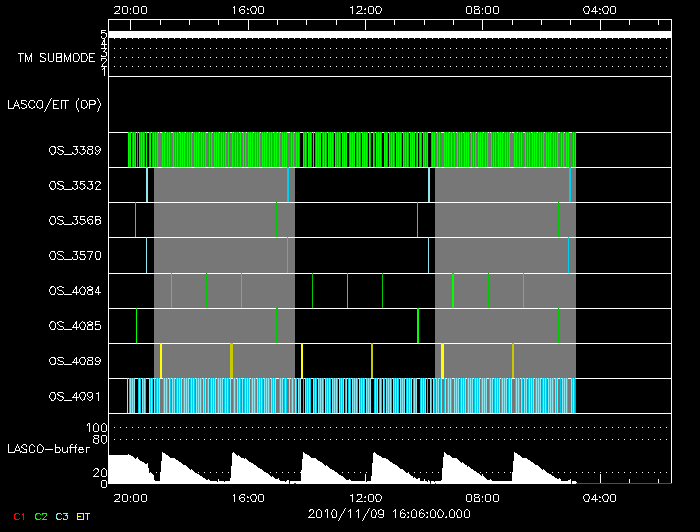Click the 12:00 label on top axis

[365, 10]
